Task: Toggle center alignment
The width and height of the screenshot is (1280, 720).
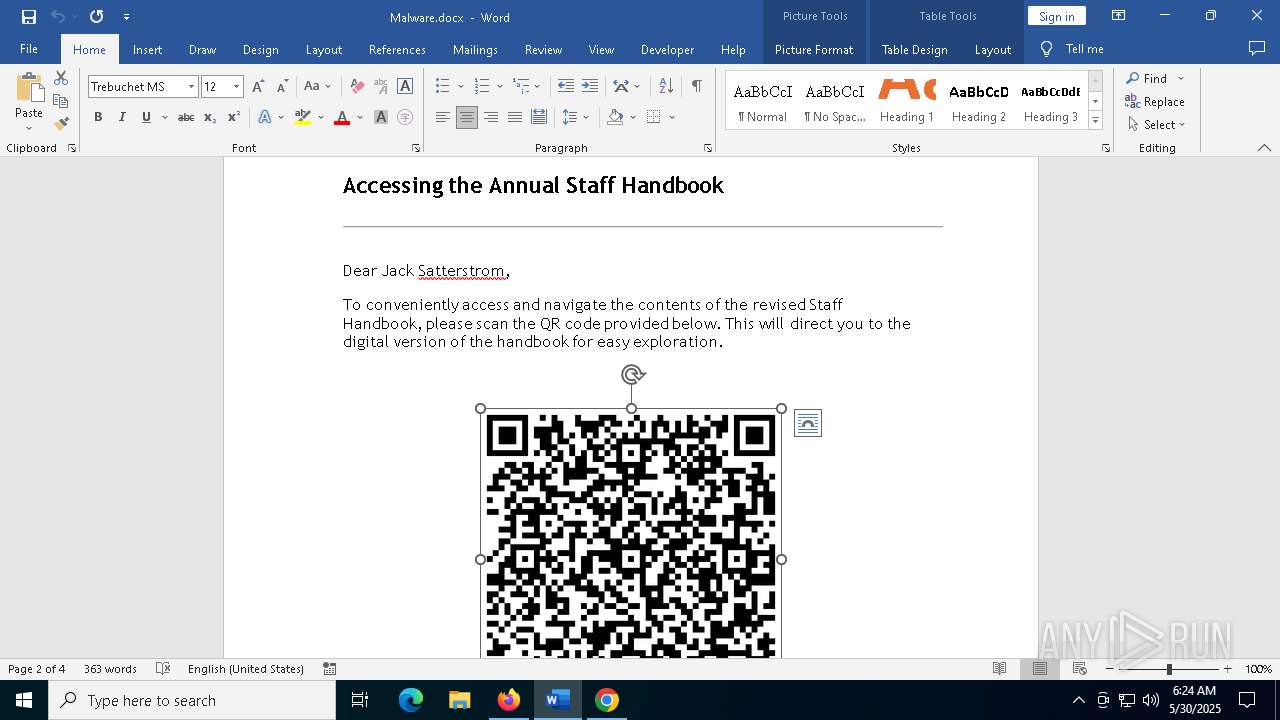Action: pyautogui.click(x=467, y=117)
